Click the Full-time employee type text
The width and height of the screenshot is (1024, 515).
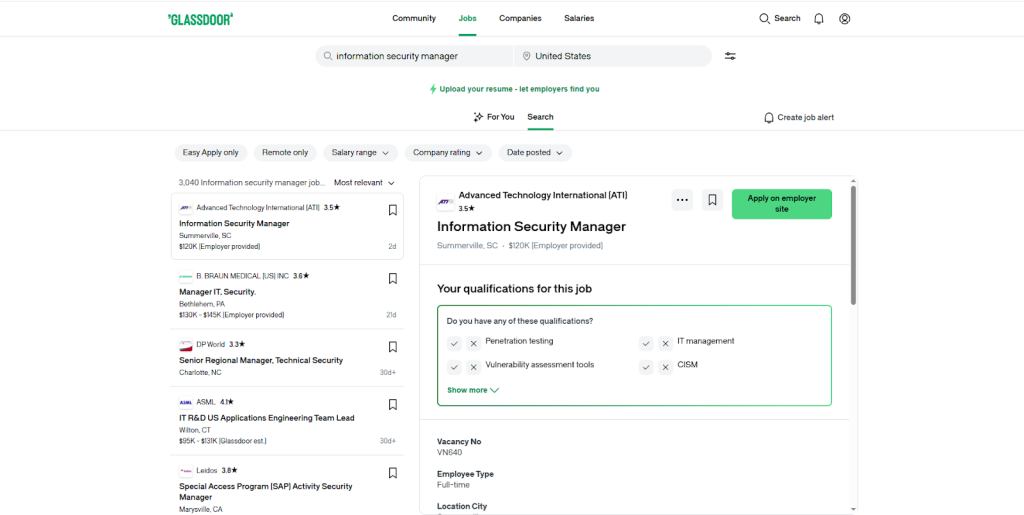point(453,485)
